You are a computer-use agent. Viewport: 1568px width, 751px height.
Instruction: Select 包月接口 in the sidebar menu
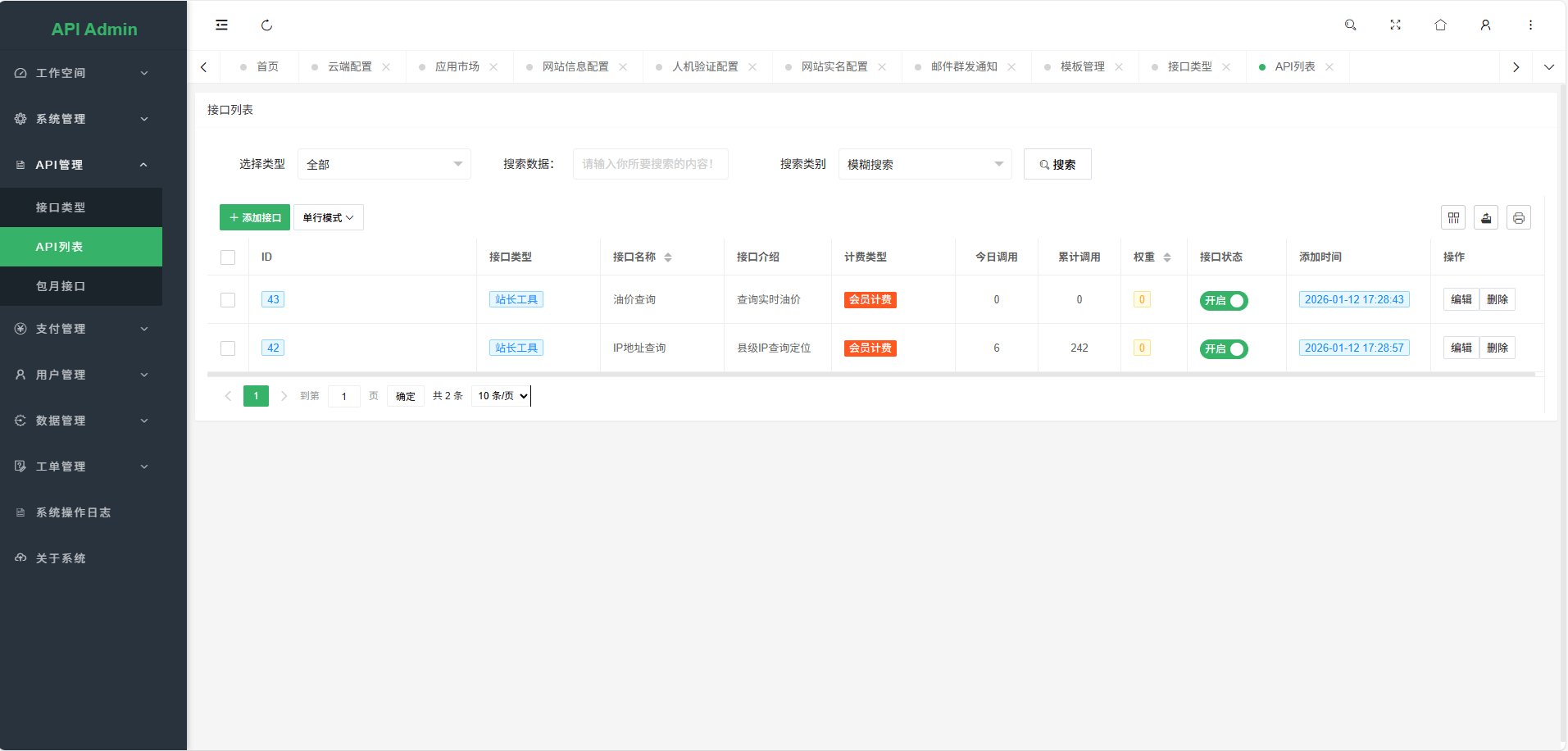coord(61,286)
